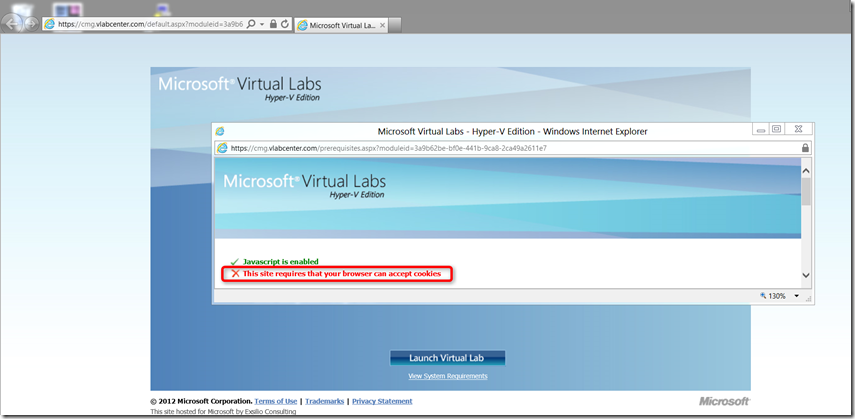Click the popup window title text
This screenshot has height=419, width=855.
point(513,131)
